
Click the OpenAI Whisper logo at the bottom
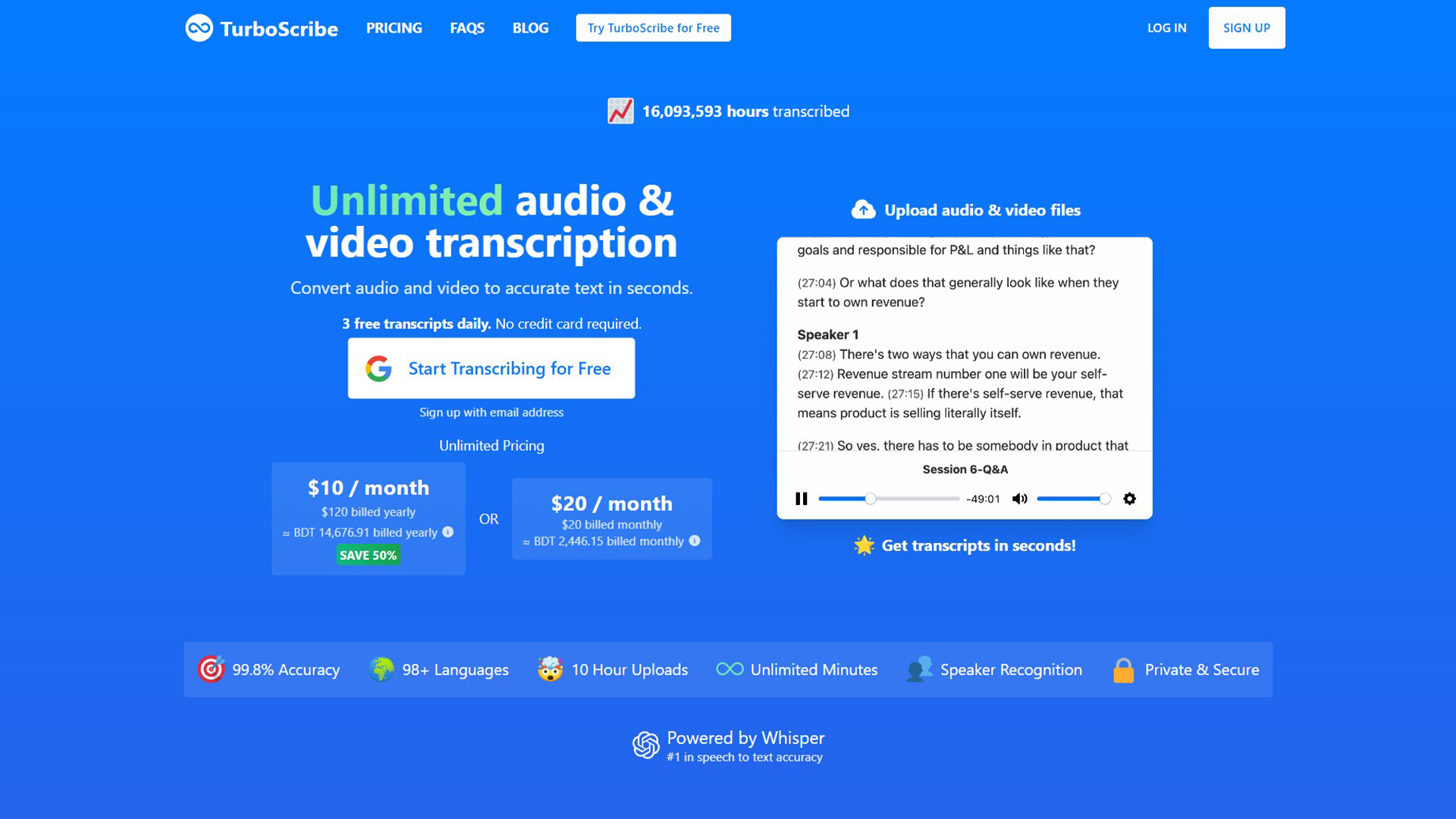(646, 745)
